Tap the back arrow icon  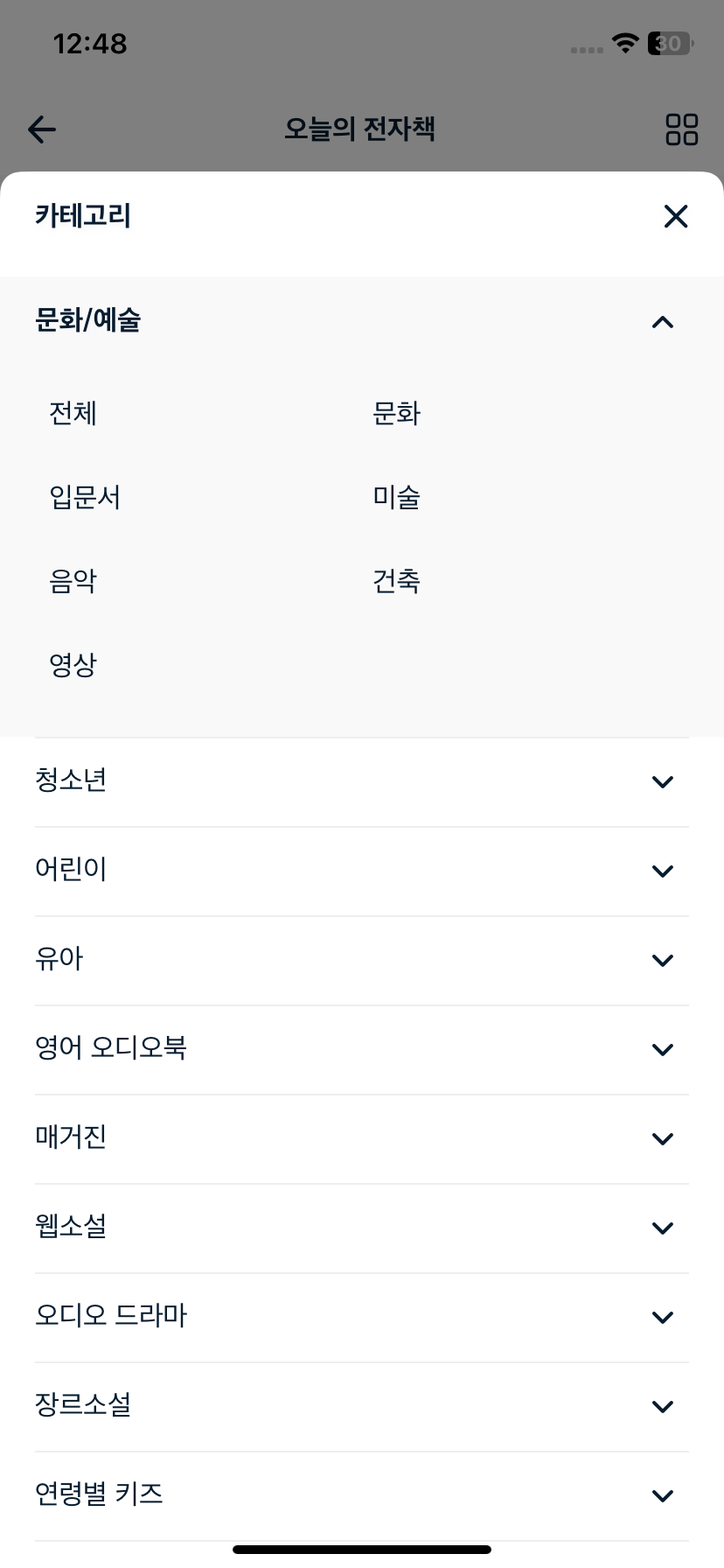coord(42,130)
